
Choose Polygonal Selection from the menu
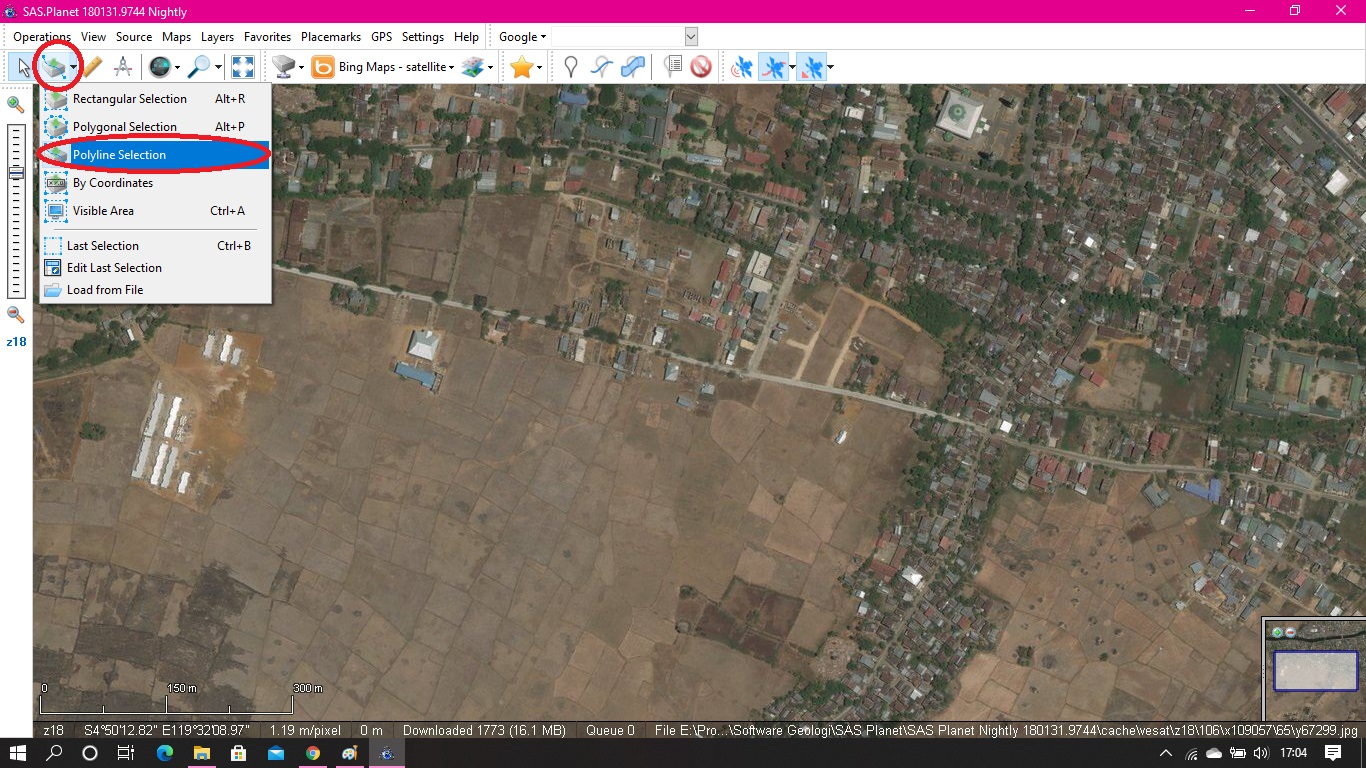125,127
